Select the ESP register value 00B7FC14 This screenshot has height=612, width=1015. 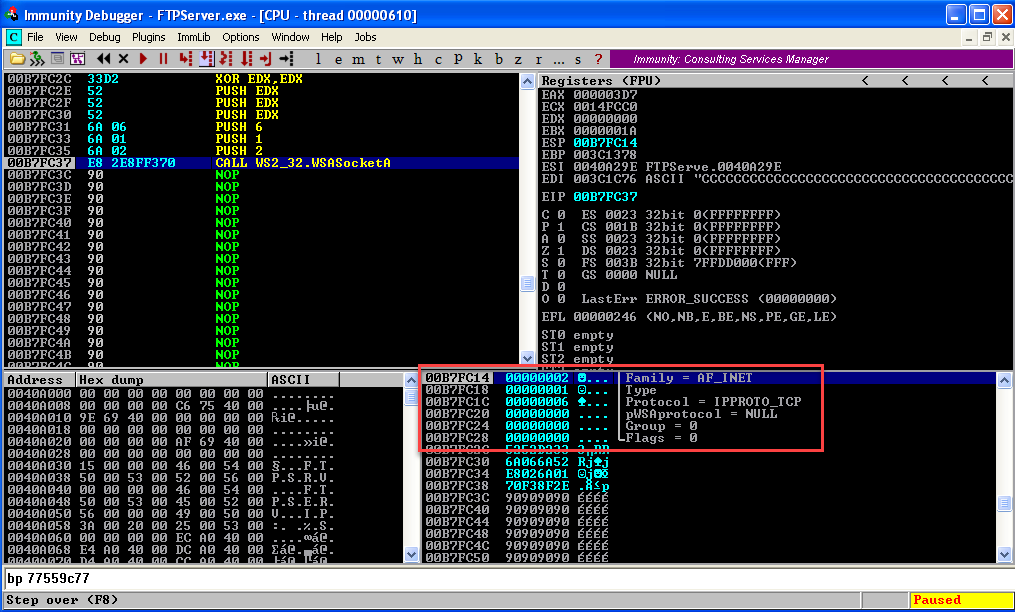tap(605, 142)
